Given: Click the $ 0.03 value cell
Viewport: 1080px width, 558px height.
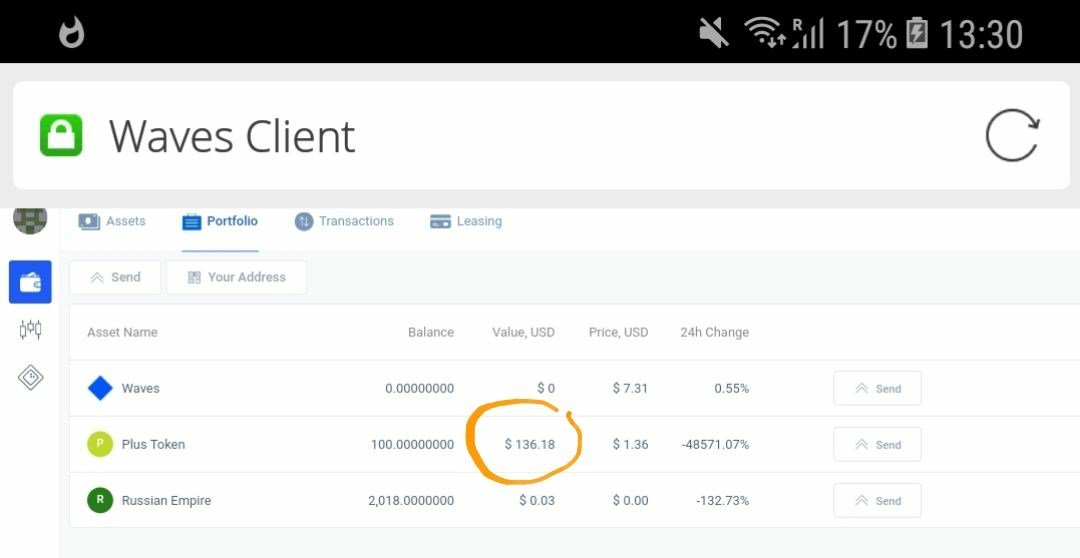Looking at the screenshot, I should pyautogui.click(x=537, y=501).
